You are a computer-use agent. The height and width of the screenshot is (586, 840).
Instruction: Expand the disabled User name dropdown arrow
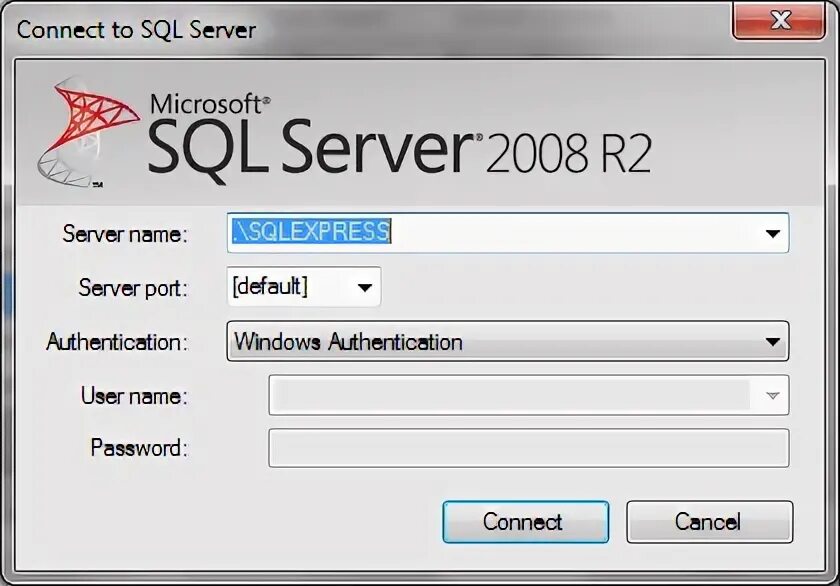coord(772,396)
